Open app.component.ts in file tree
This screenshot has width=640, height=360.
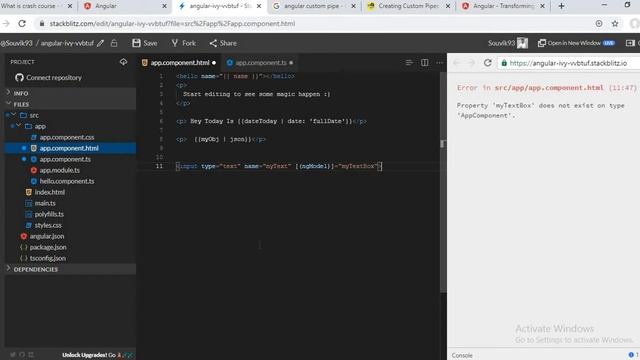(65, 159)
